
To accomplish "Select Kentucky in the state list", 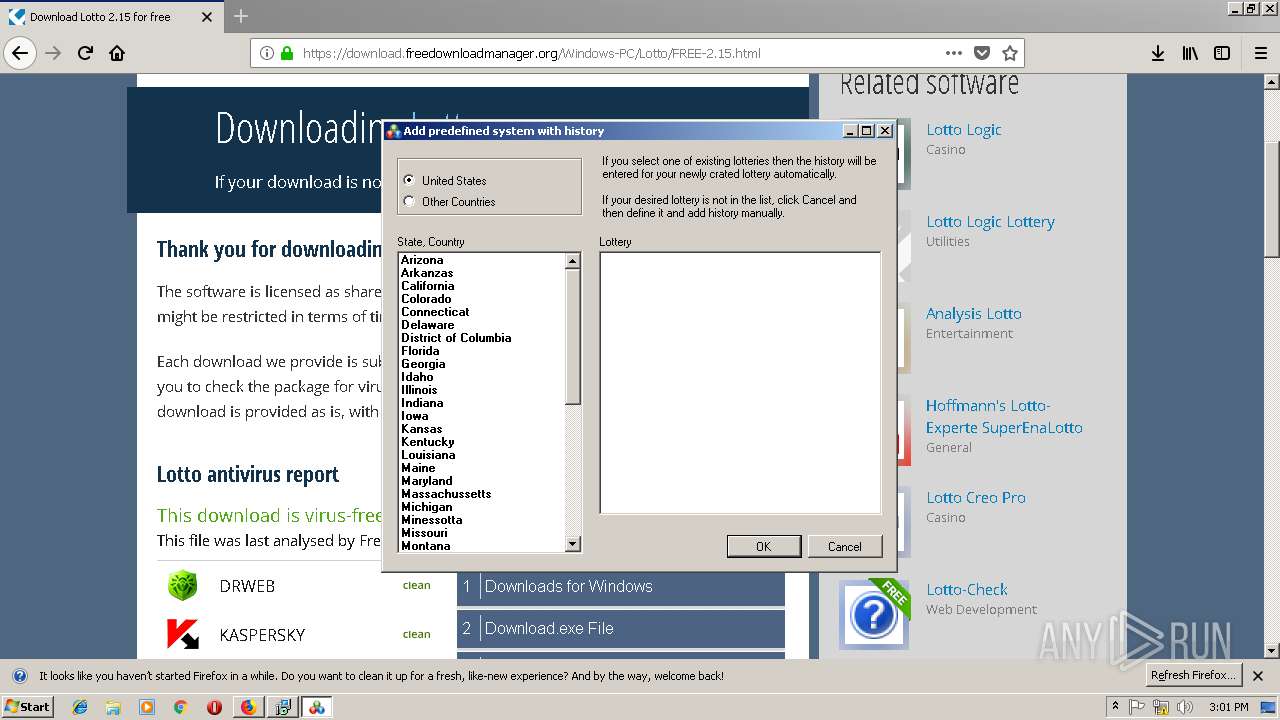I will coord(428,442).
